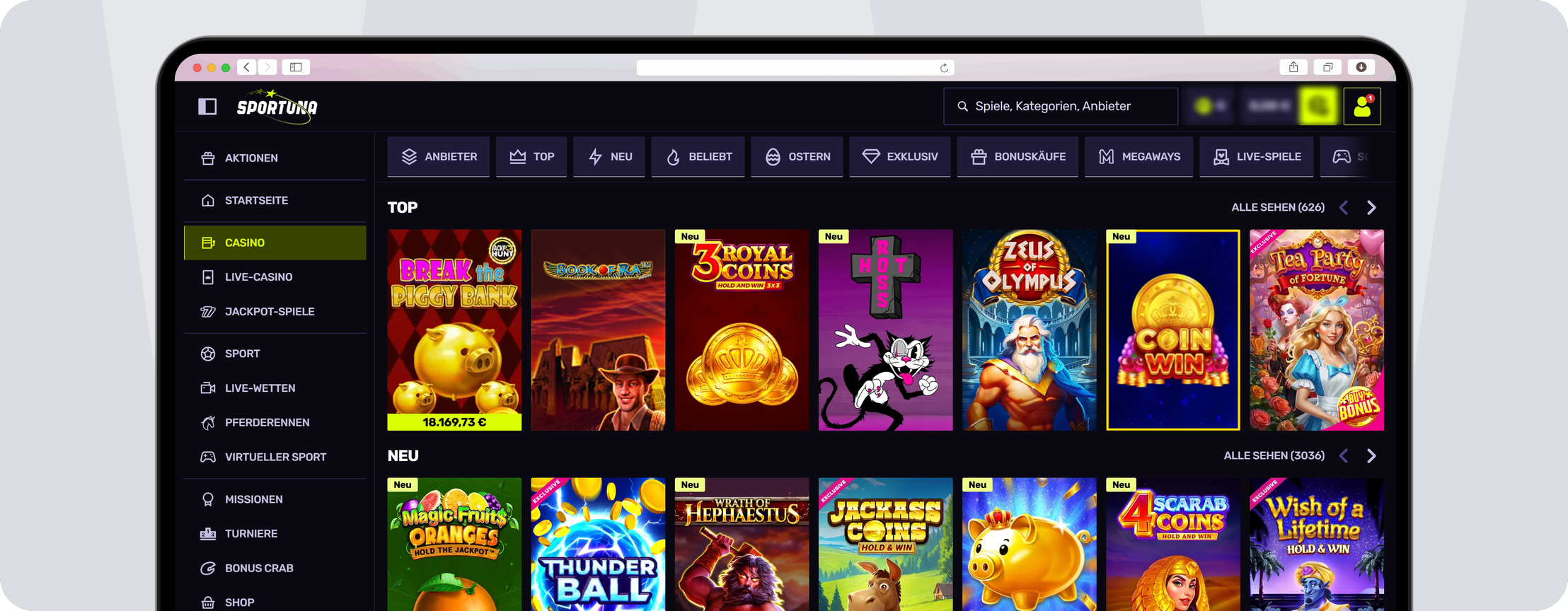Screen dimensions: 1568x611
Task: Open the Hot Ross game thumbnail
Action: pyautogui.click(x=885, y=330)
